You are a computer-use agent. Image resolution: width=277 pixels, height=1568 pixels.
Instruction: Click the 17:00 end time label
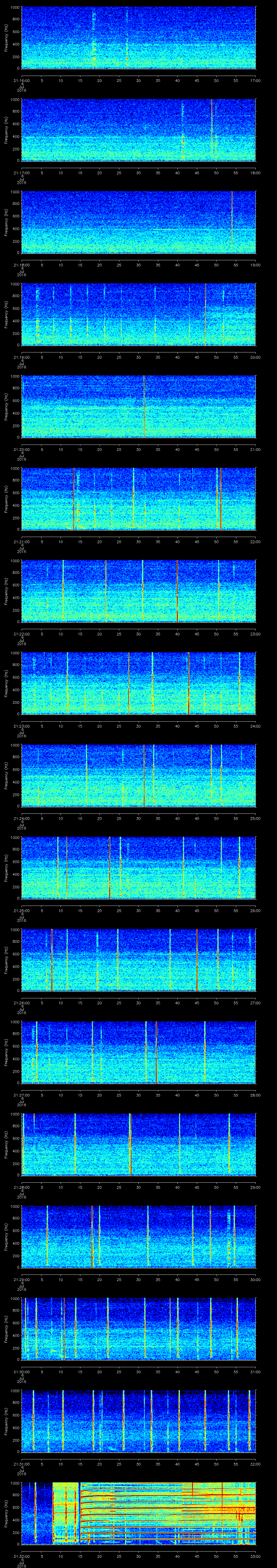256,80
